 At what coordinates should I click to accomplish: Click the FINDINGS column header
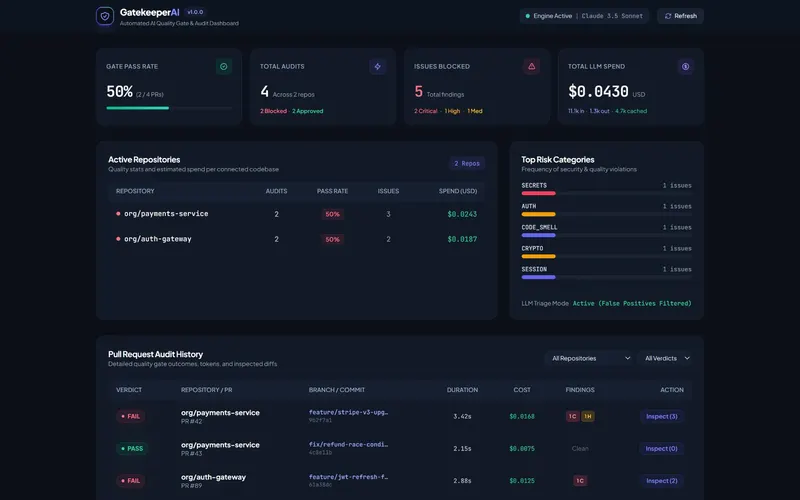coord(580,390)
